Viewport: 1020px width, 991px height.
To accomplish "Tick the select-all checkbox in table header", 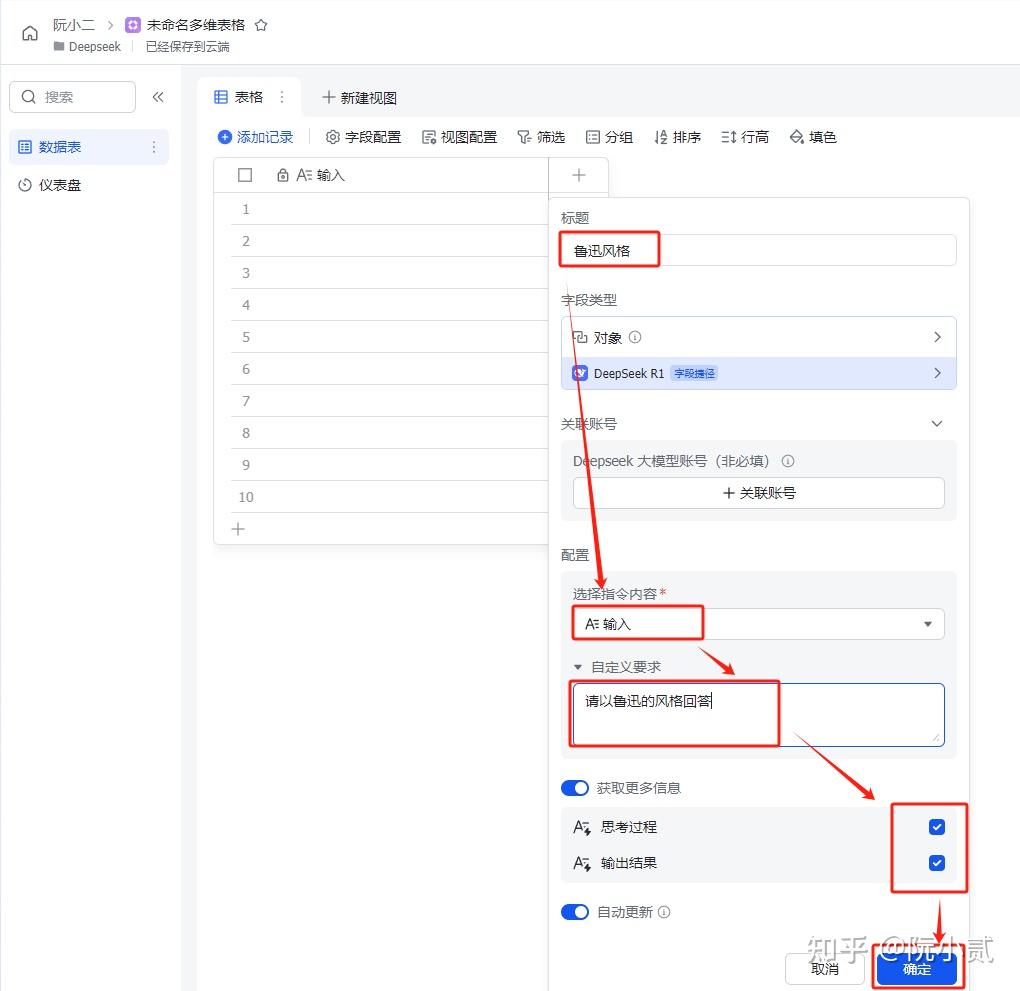I will (x=245, y=175).
